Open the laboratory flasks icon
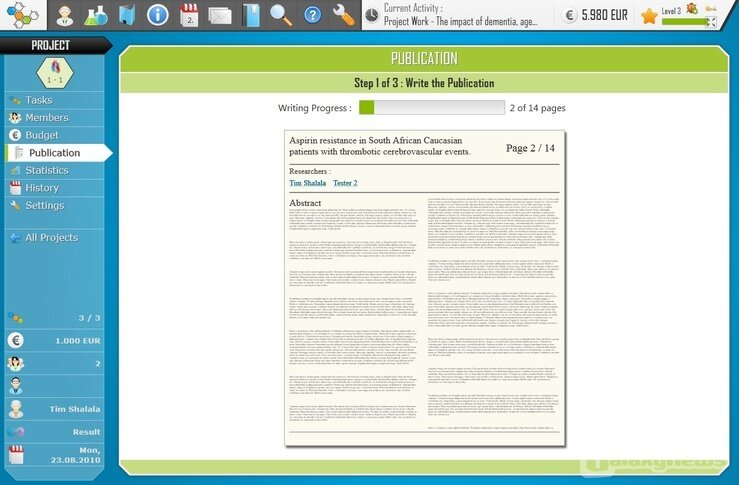This screenshot has height=485, width=739. [x=96, y=16]
